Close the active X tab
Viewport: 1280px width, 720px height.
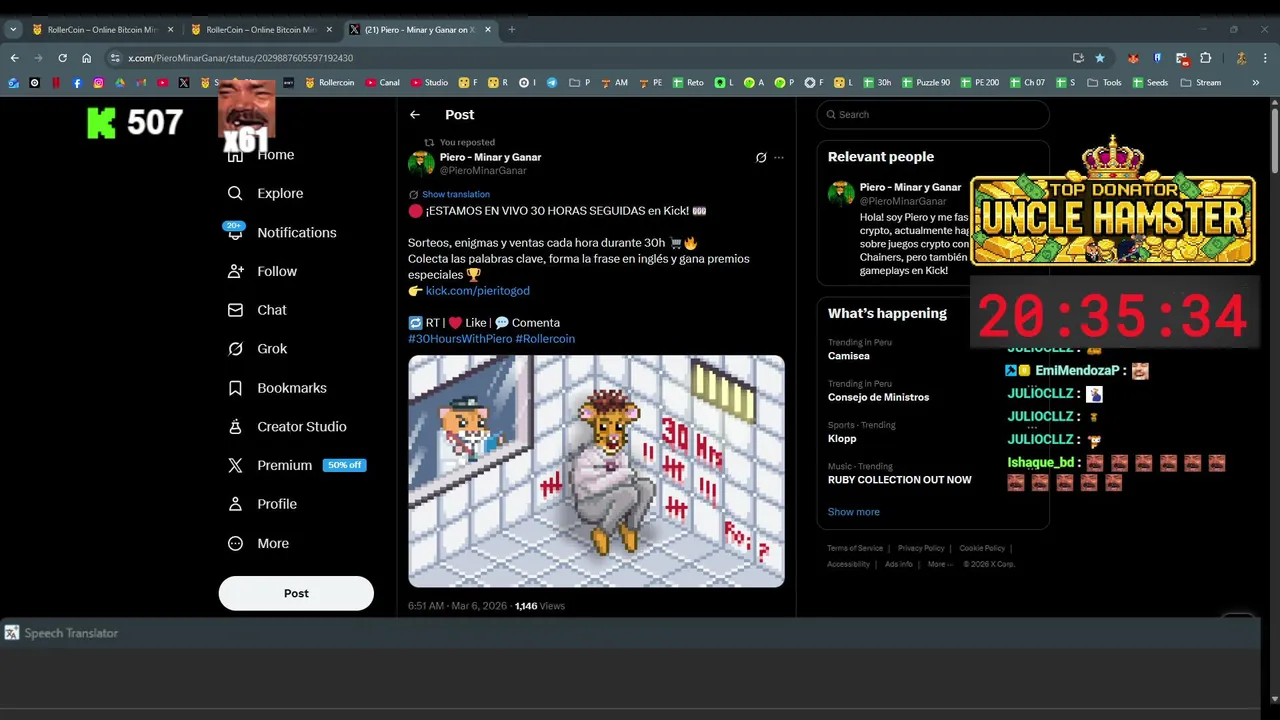coord(488,30)
